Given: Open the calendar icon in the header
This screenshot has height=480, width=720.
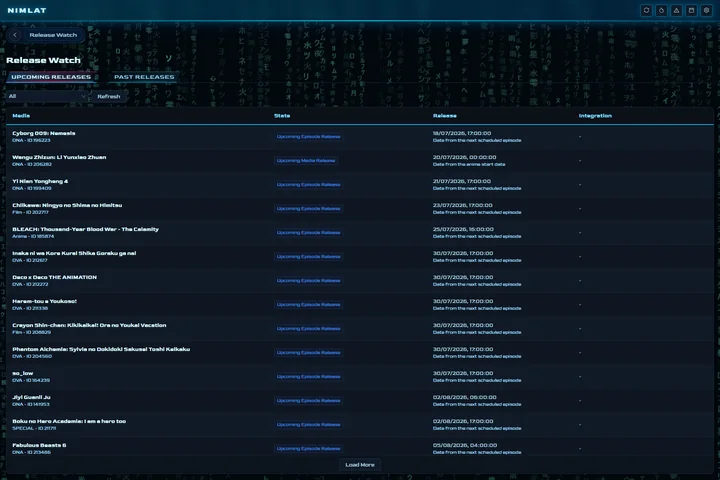Looking at the screenshot, I should [x=691, y=10].
